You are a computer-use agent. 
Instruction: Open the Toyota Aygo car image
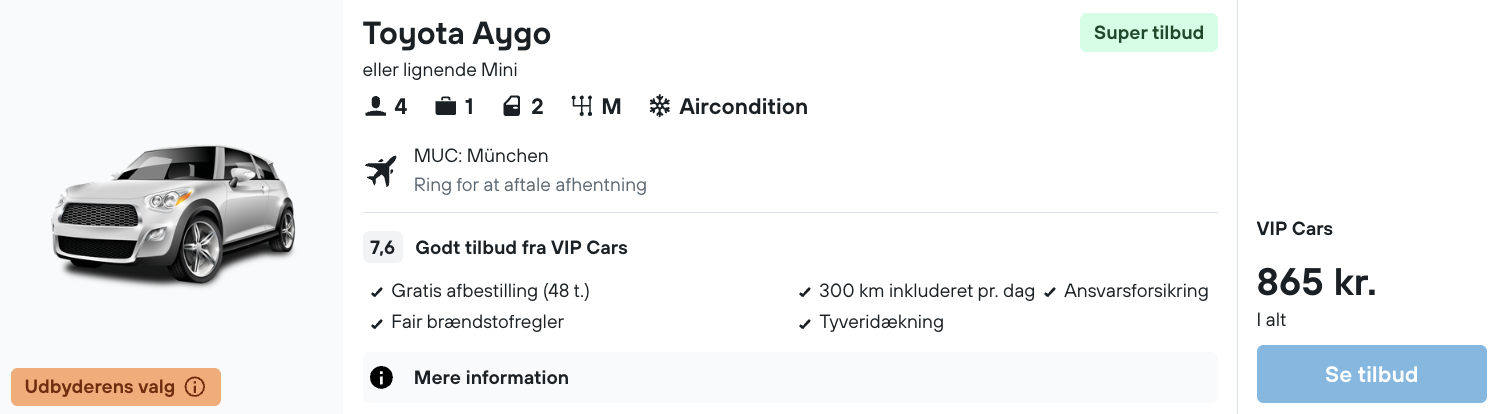coord(173,213)
